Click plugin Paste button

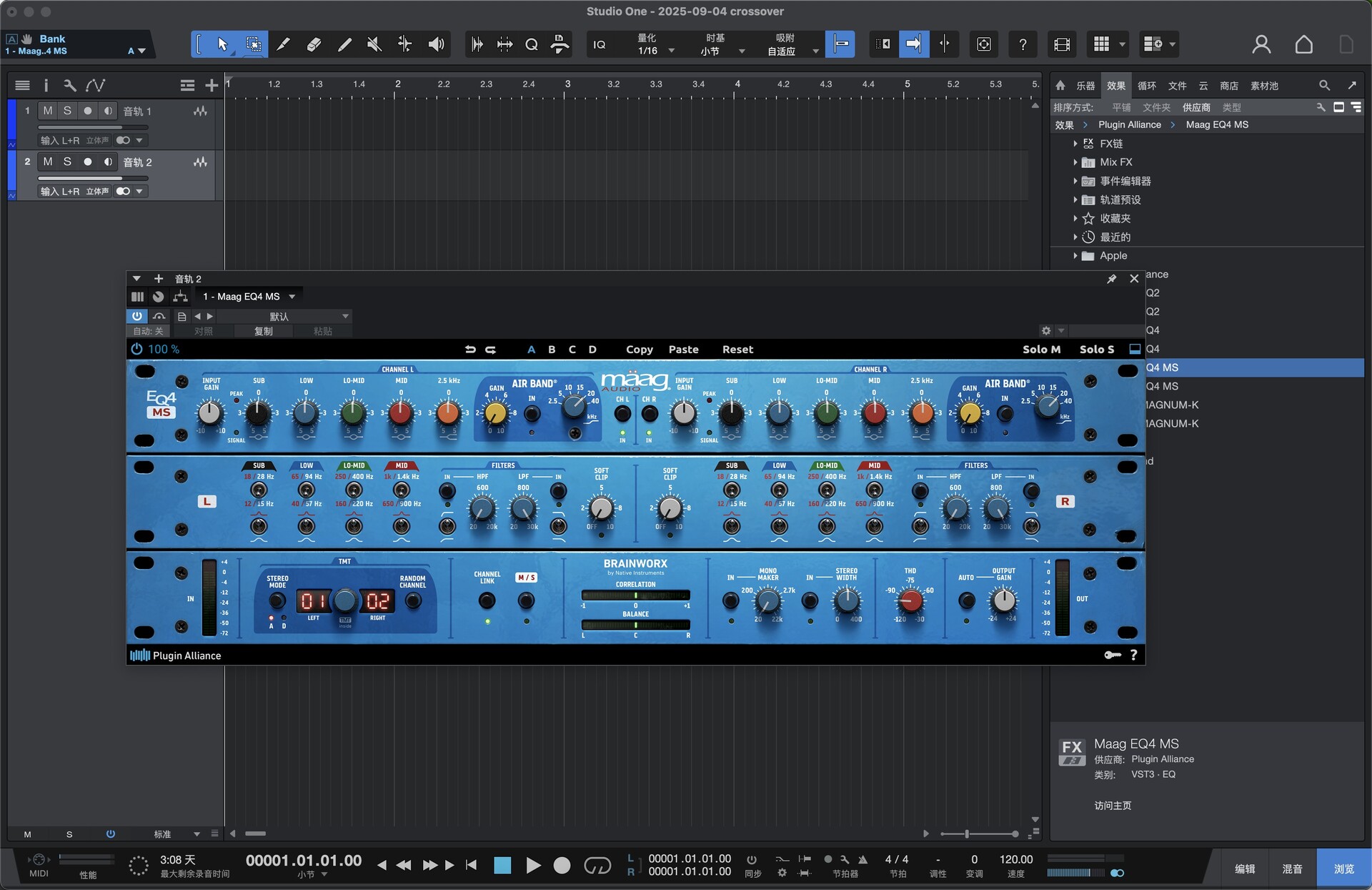point(684,350)
